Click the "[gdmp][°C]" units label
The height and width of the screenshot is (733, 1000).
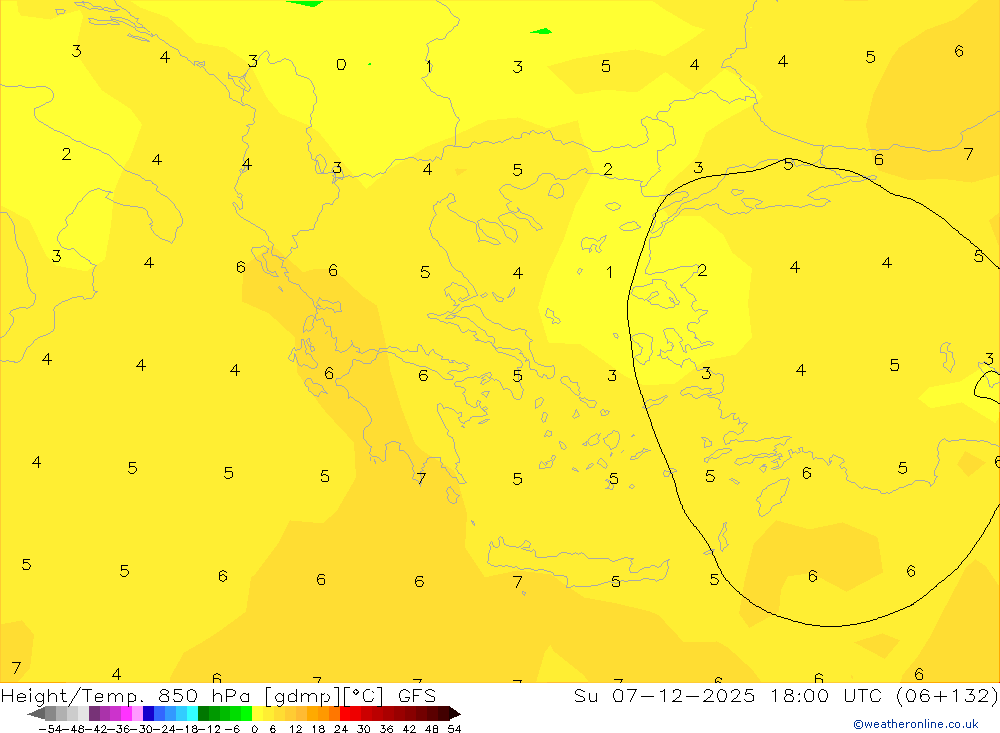[324, 696]
